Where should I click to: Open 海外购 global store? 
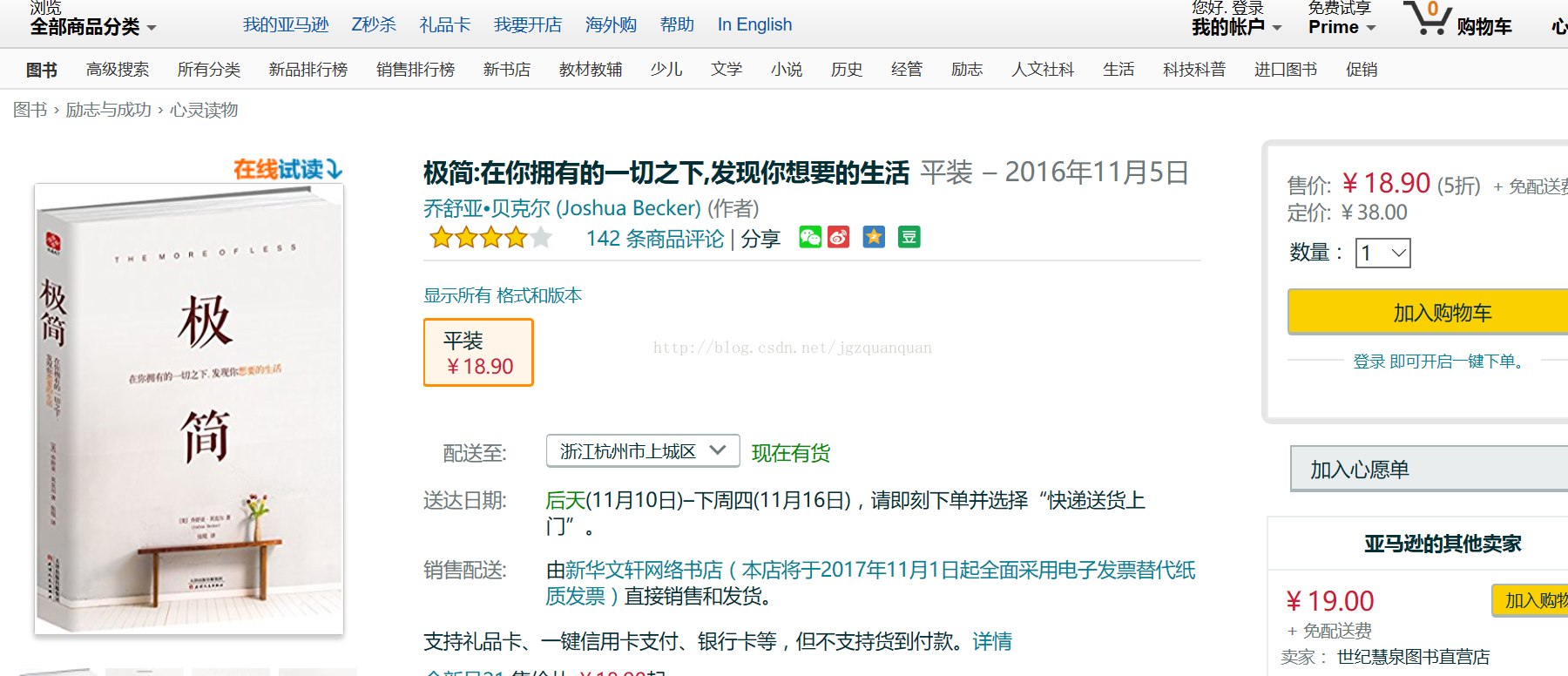pos(611,24)
